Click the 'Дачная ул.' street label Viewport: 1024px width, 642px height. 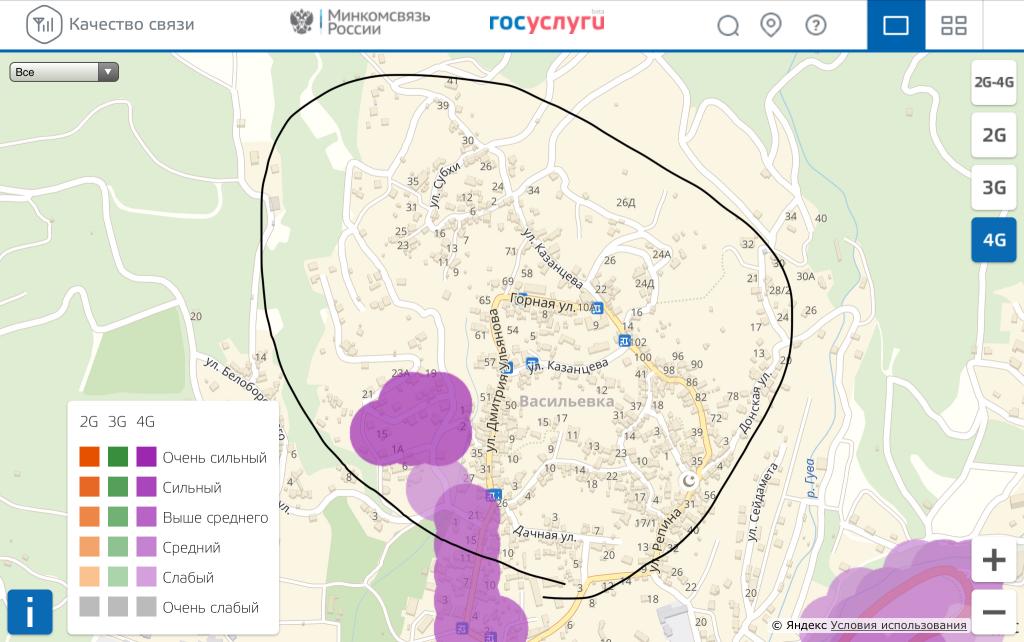pyautogui.click(x=544, y=533)
